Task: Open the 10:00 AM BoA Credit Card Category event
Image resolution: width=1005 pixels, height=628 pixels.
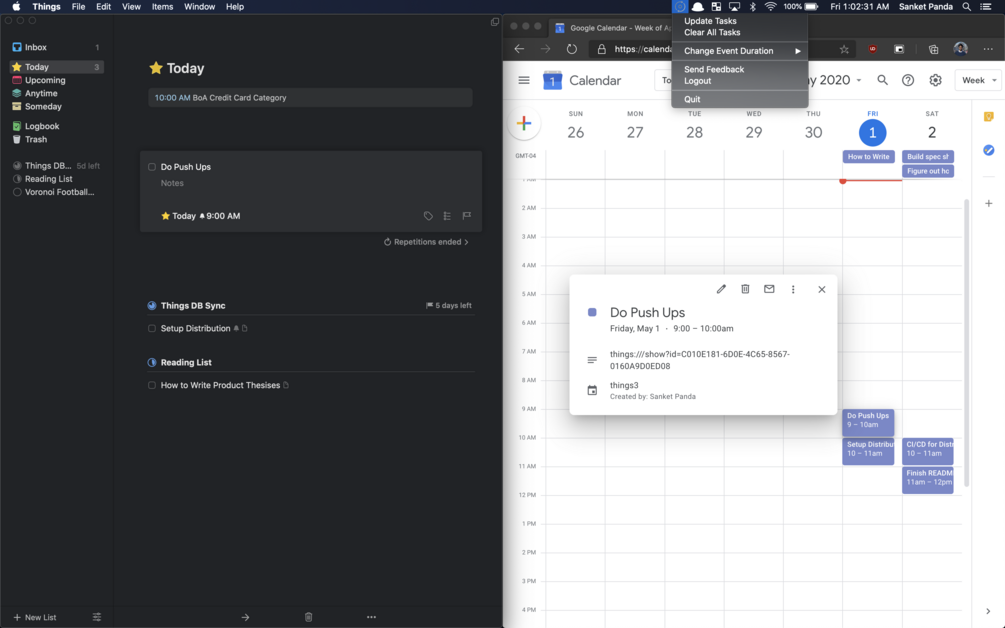Action: pyautogui.click(x=310, y=98)
